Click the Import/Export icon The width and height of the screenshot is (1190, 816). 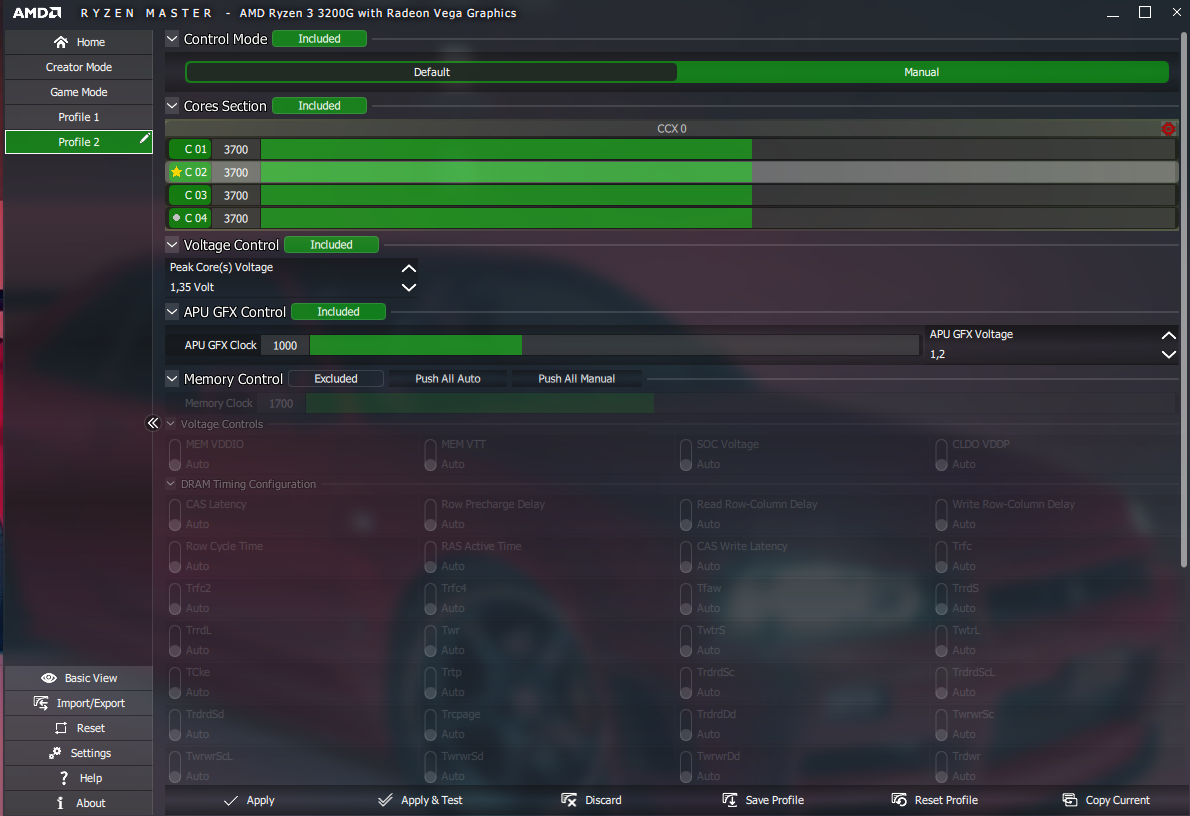pyautogui.click(x=41, y=703)
